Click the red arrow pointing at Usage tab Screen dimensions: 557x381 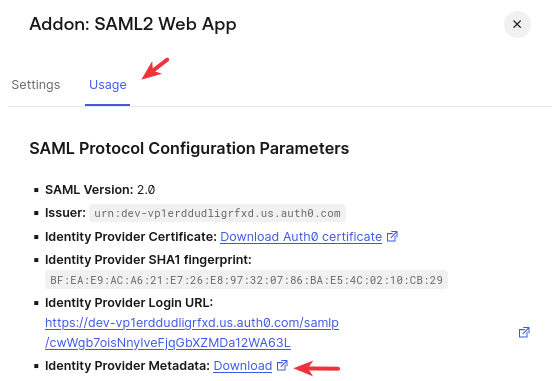click(x=155, y=69)
